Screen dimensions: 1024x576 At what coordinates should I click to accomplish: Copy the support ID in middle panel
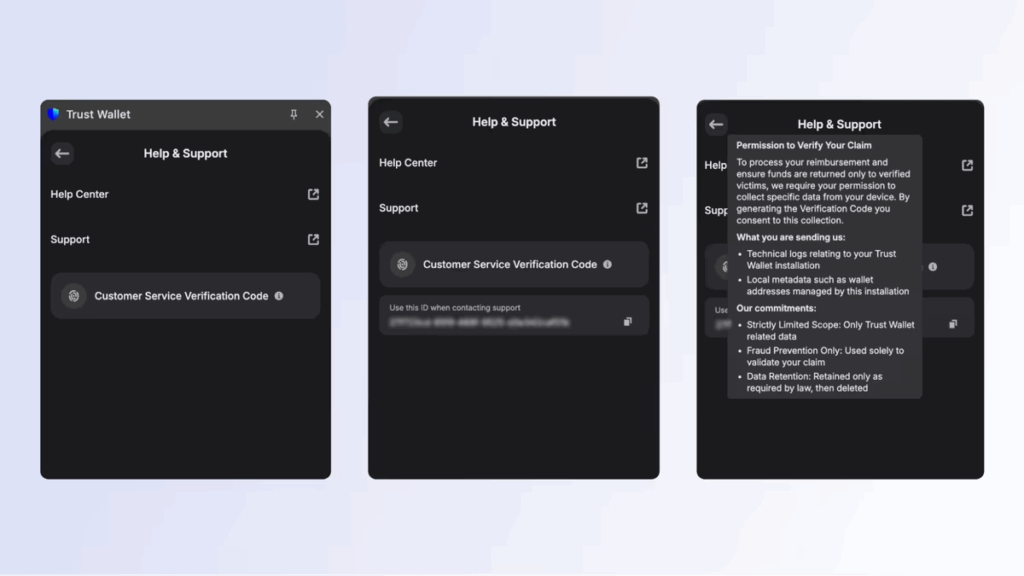(628, 322)
